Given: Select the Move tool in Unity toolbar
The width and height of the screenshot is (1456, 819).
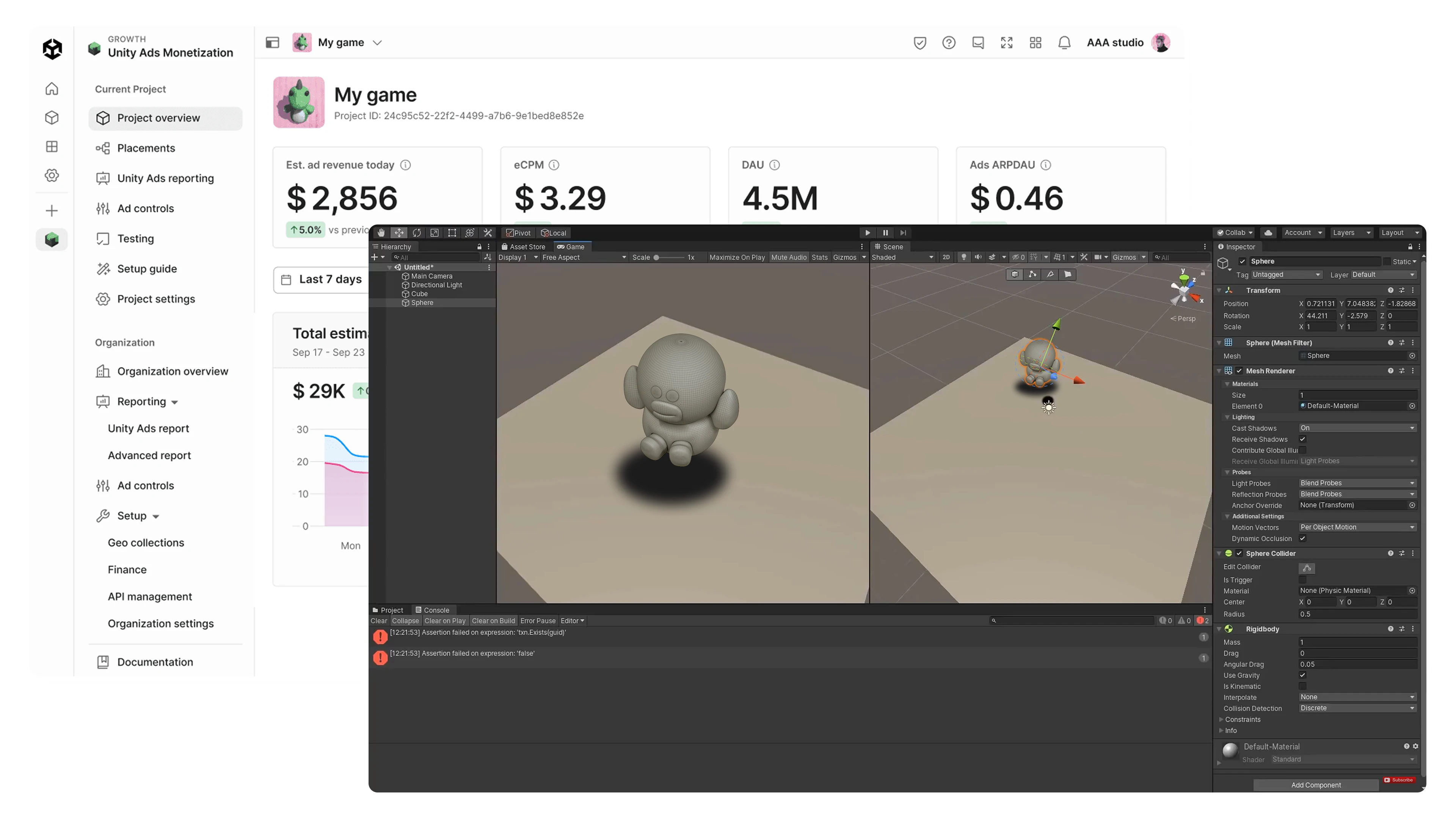Looking at the screenshot, I should pyautogui.click(x=399, y=232).
